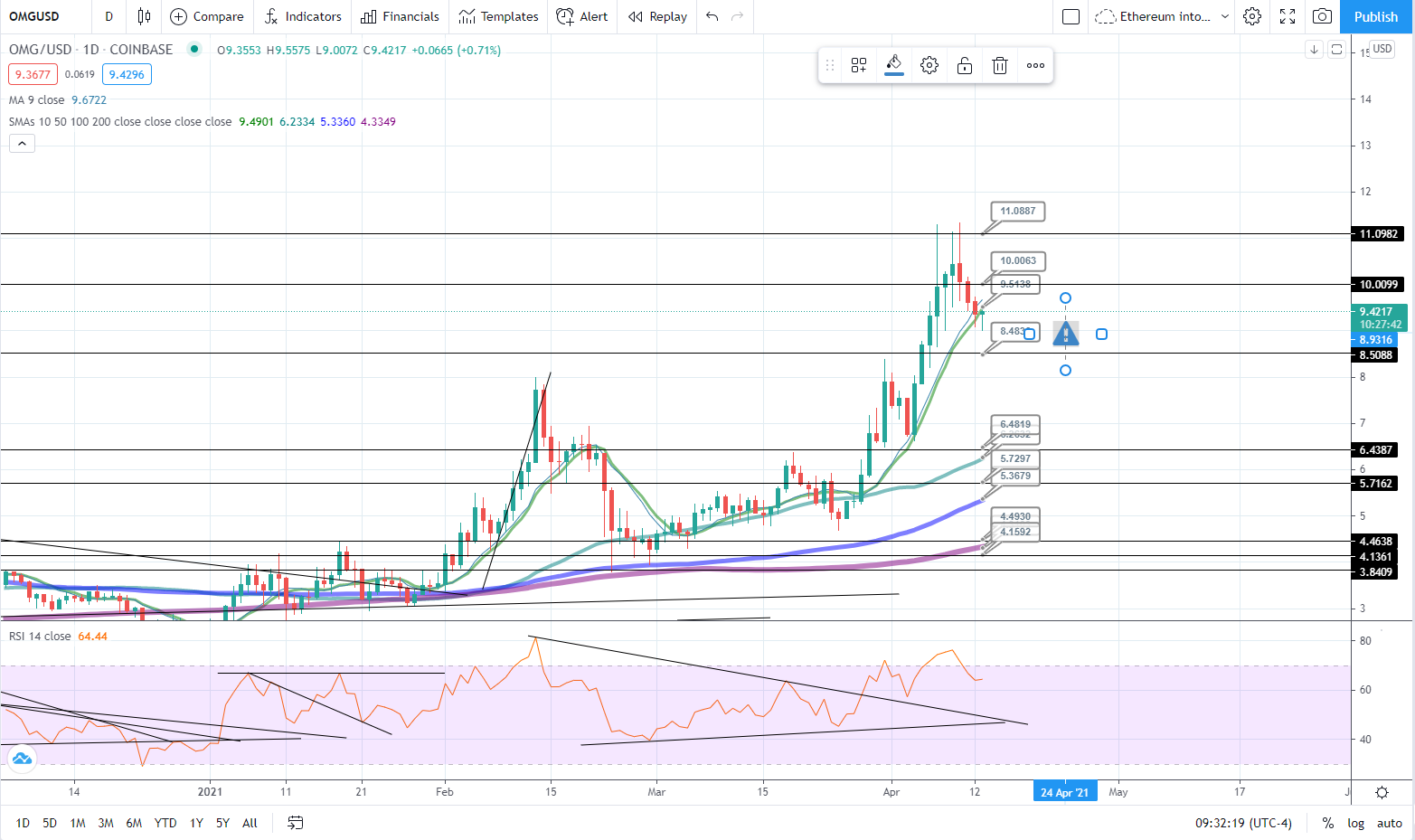Click the Alert clock icon

565,16
